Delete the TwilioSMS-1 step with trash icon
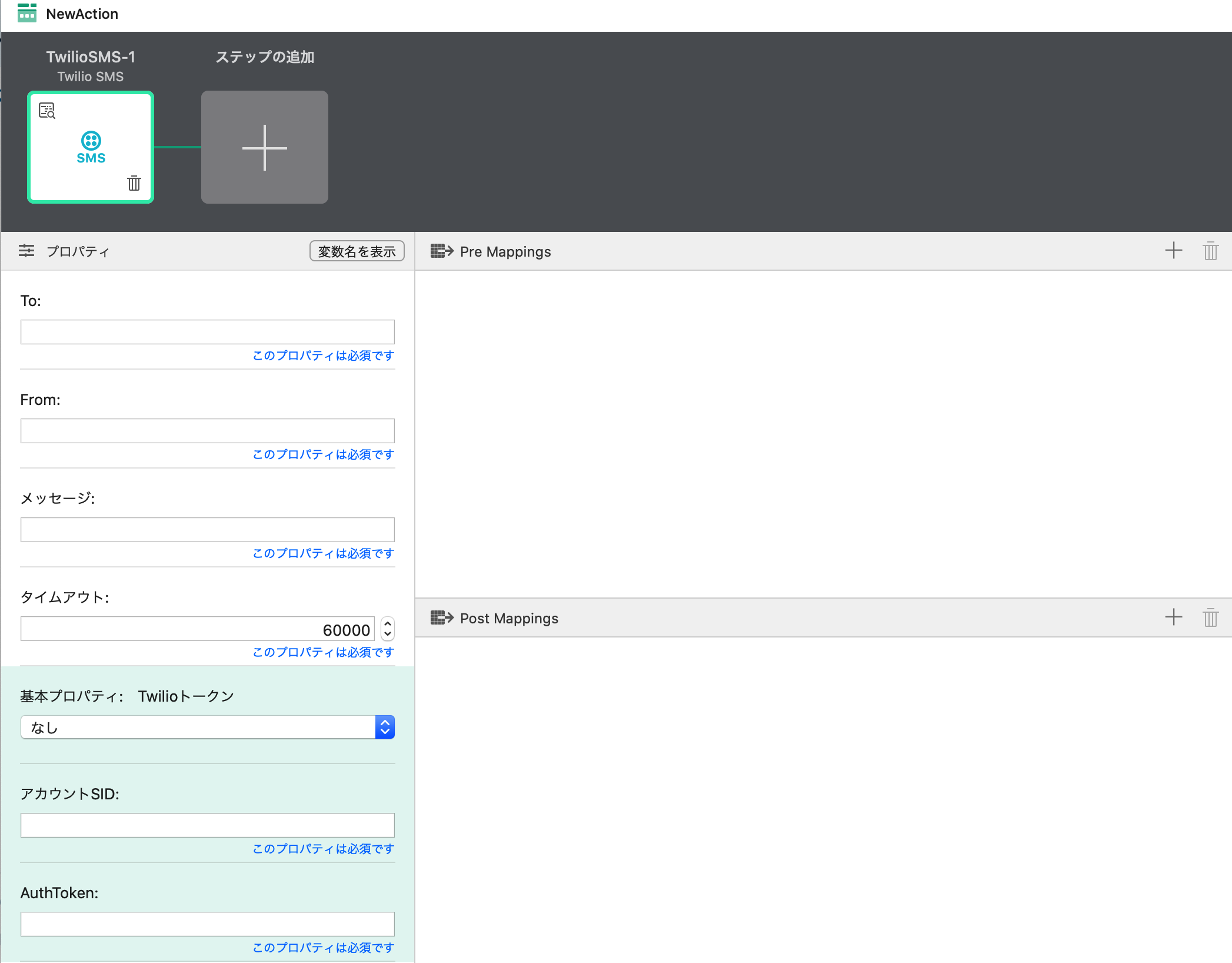 134,183
